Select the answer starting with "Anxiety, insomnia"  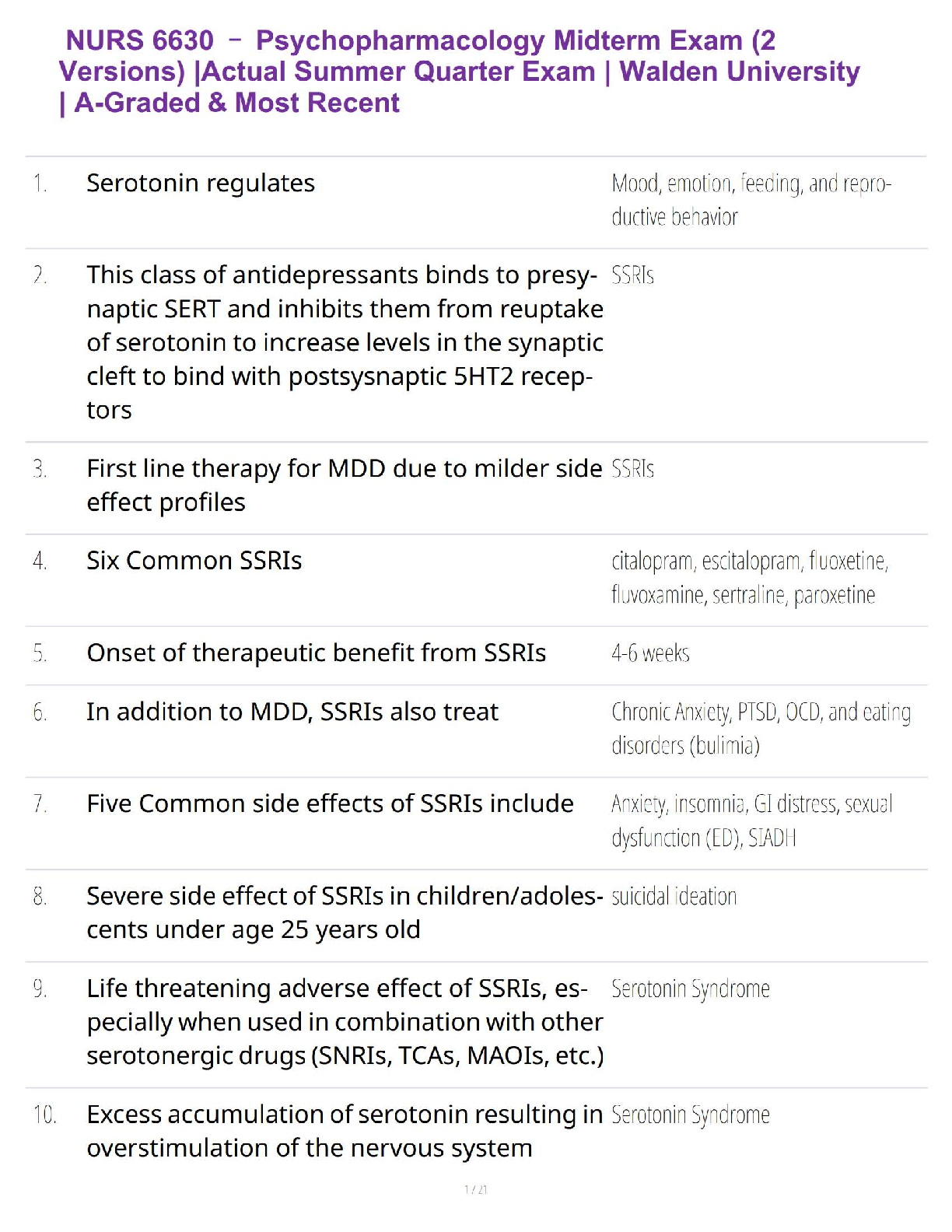[x=751, y=821]
